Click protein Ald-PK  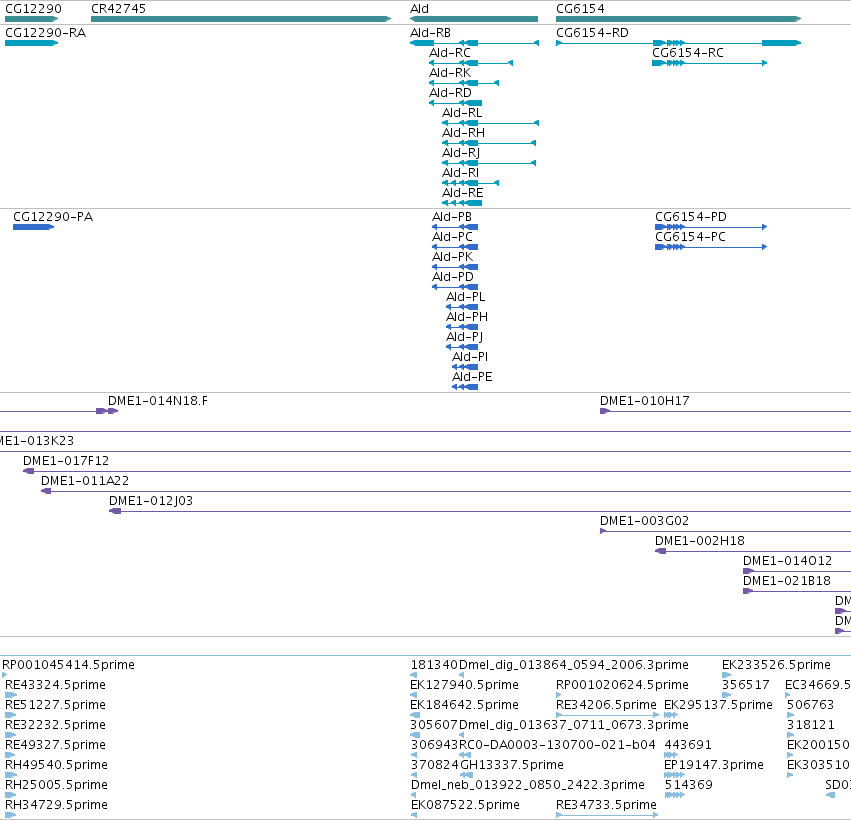pos(453,257)
